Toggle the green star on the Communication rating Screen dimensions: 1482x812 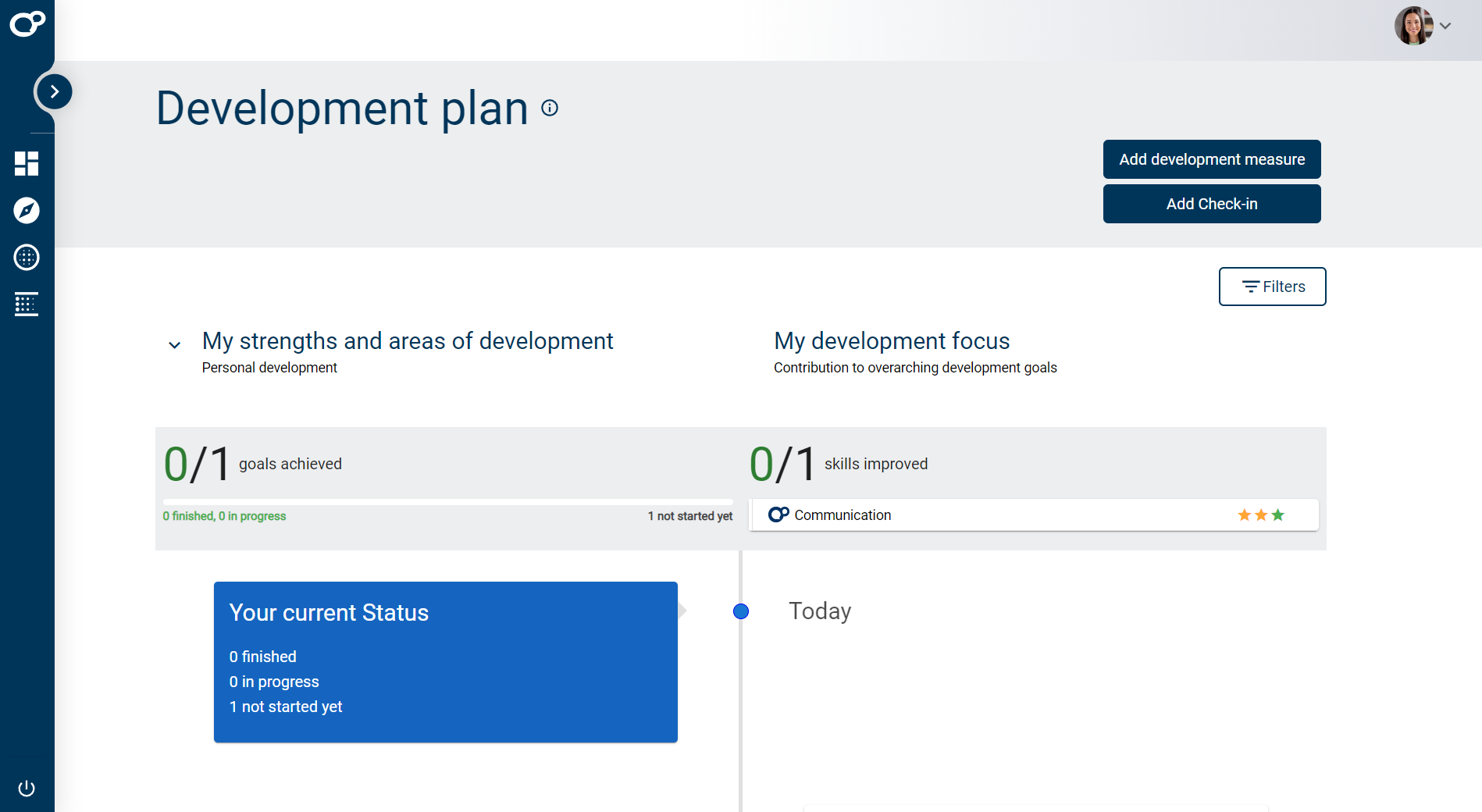click(1277, 515)
